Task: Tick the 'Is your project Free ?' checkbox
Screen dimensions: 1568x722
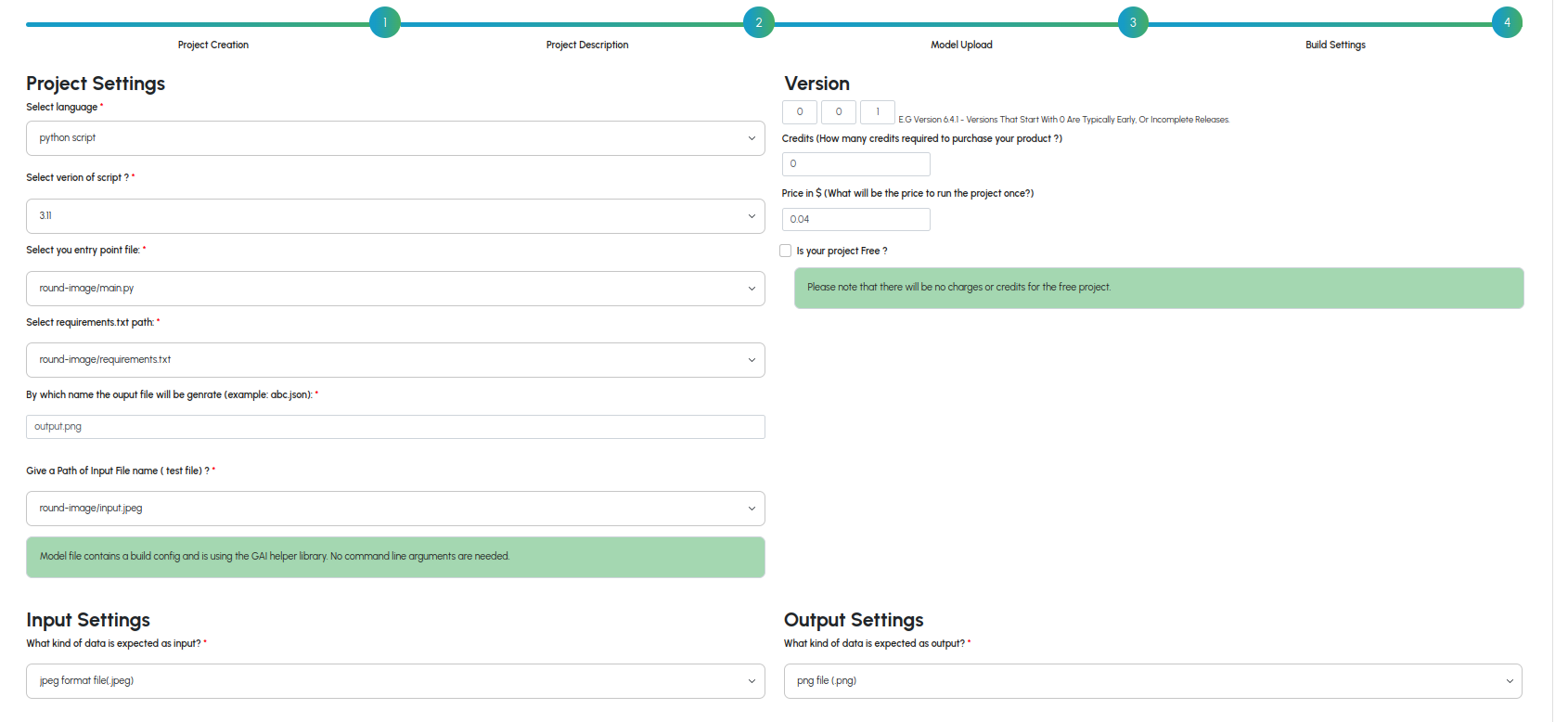Action: pyautogui.click(x=786, y=251)
